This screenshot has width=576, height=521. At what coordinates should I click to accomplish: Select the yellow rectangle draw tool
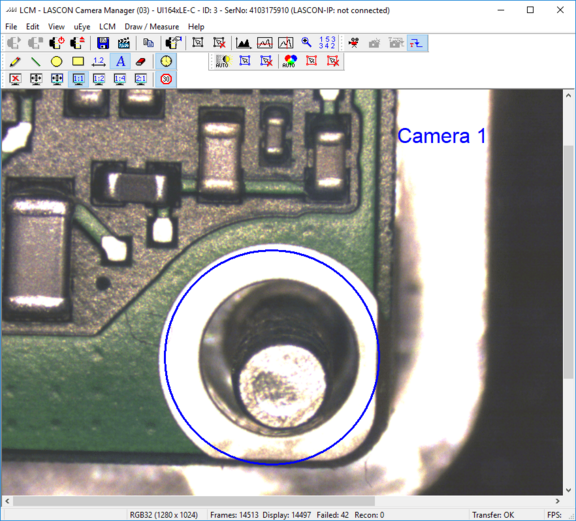[78, 61]
